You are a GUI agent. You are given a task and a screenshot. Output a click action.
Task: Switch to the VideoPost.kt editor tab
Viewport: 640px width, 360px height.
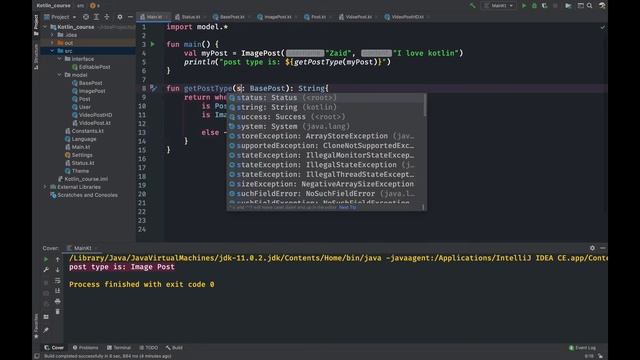[x=358, y=17]
